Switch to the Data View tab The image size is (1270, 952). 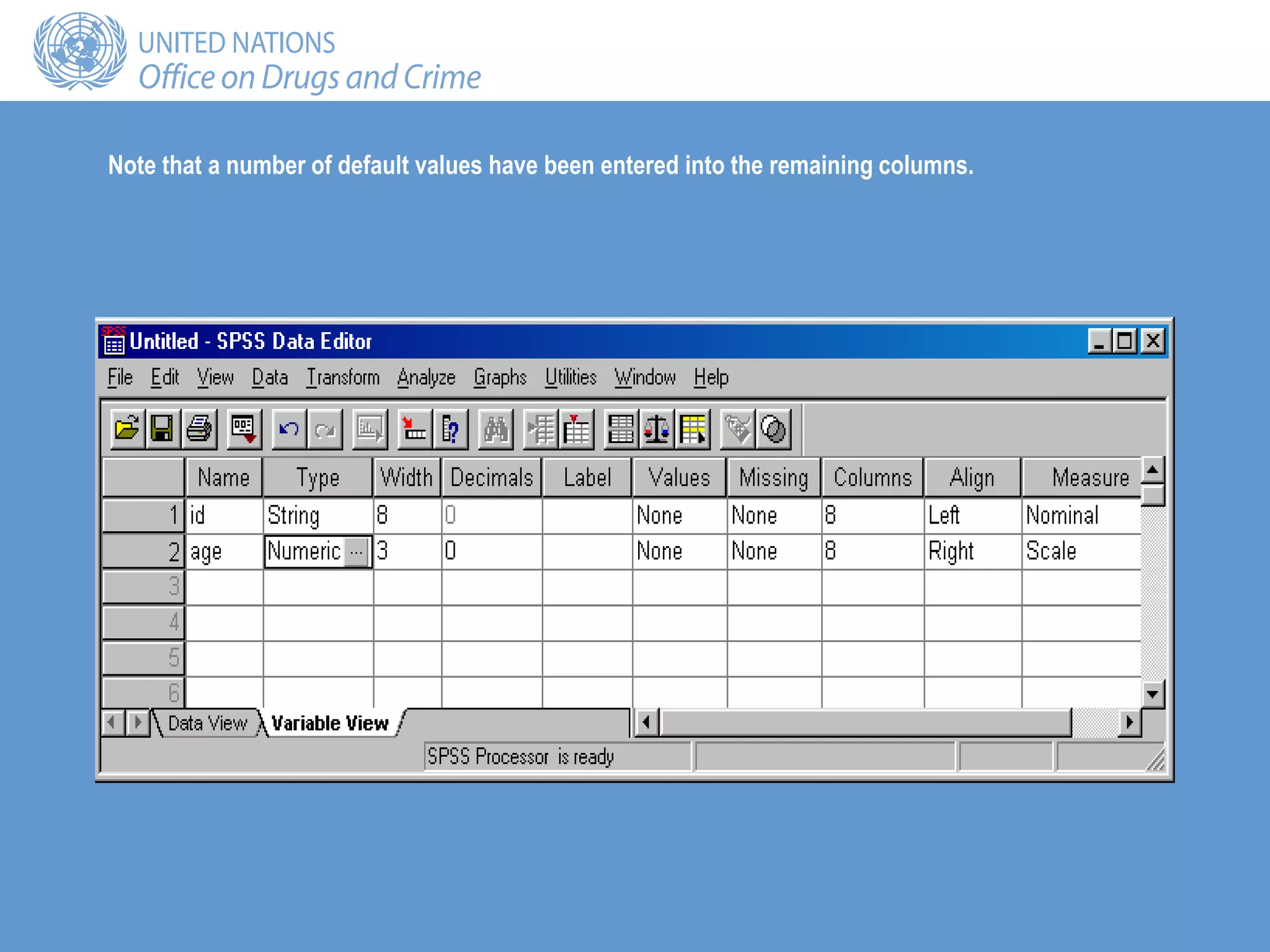click(208, 723)
